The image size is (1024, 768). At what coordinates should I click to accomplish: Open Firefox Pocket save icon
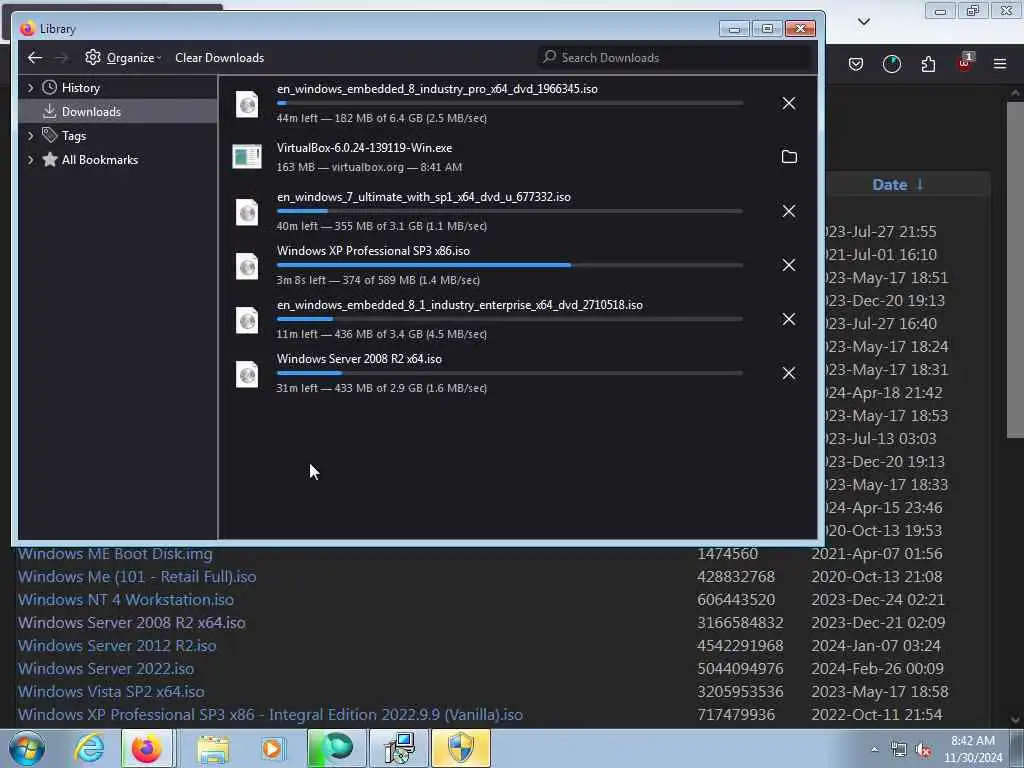[x=856, y=64]
